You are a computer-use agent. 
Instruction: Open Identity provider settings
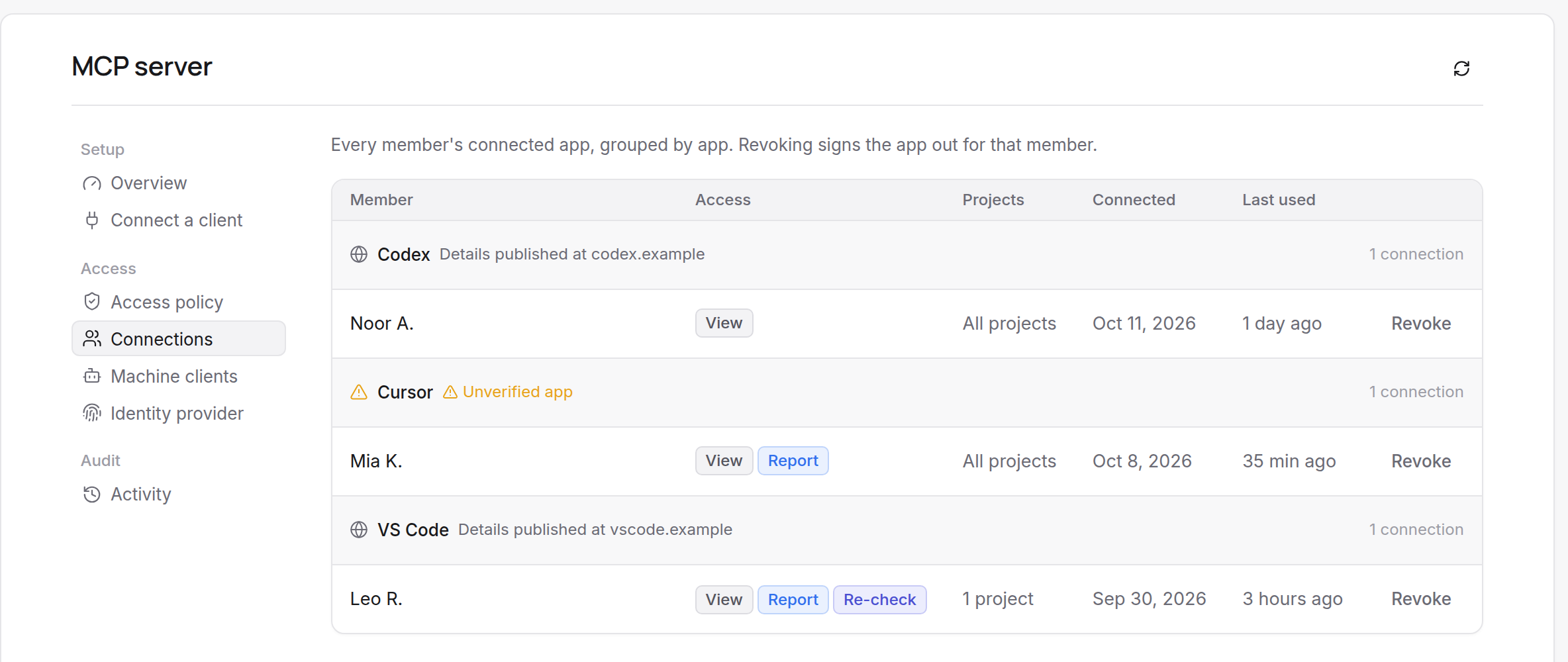coord(179,413)
